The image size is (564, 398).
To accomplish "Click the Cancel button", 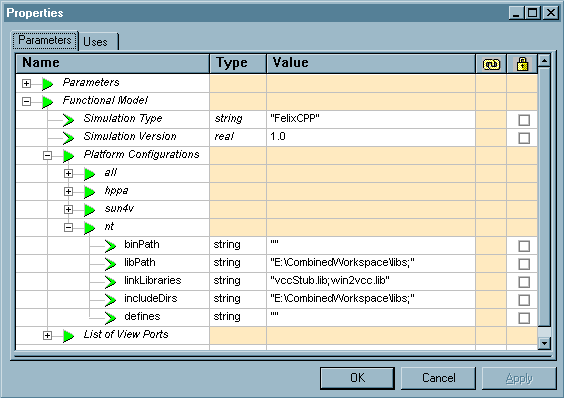I will (438, 378).
